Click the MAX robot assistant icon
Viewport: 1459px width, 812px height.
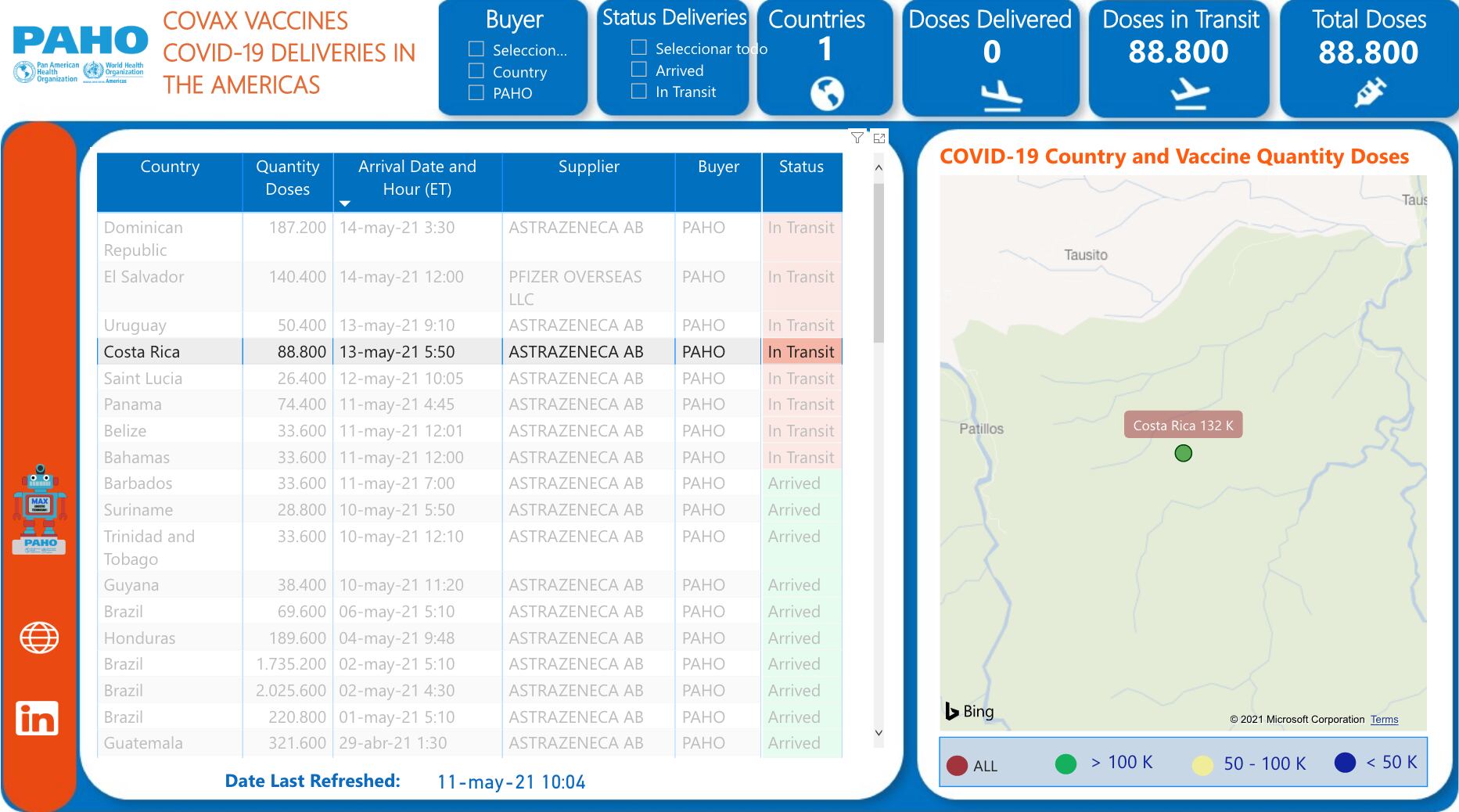click(40, 508)
